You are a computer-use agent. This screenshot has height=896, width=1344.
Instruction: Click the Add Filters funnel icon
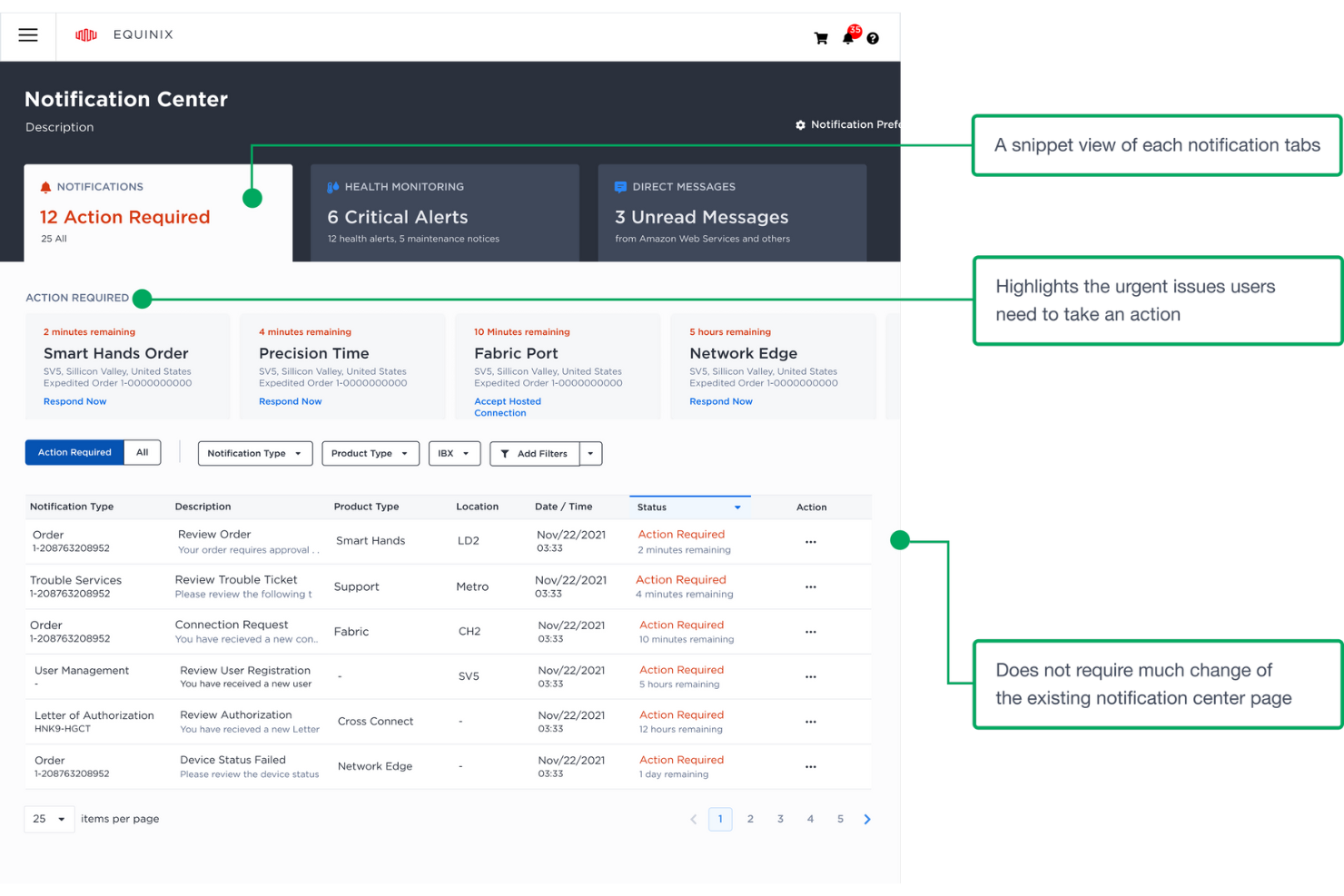tap(505, 453)
